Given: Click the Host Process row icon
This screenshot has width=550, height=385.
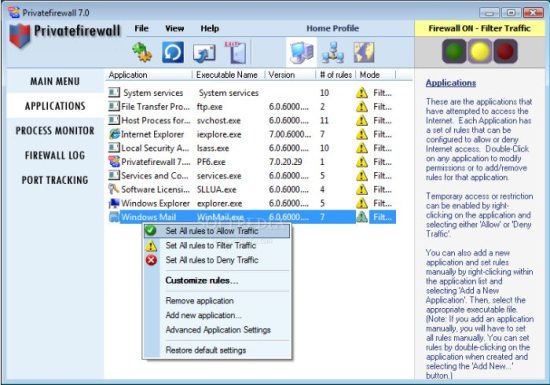Looking at the screenshot, I should [114, 120].
